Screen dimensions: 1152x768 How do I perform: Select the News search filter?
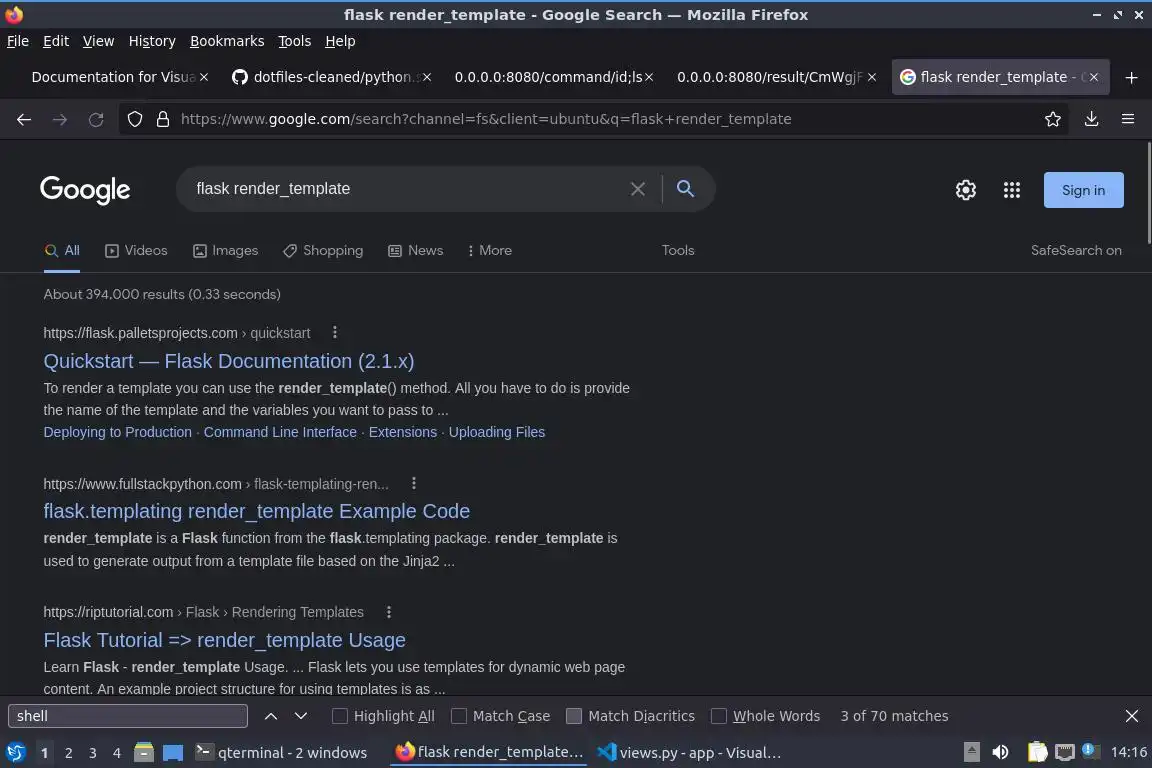click(x=415, y=251)
